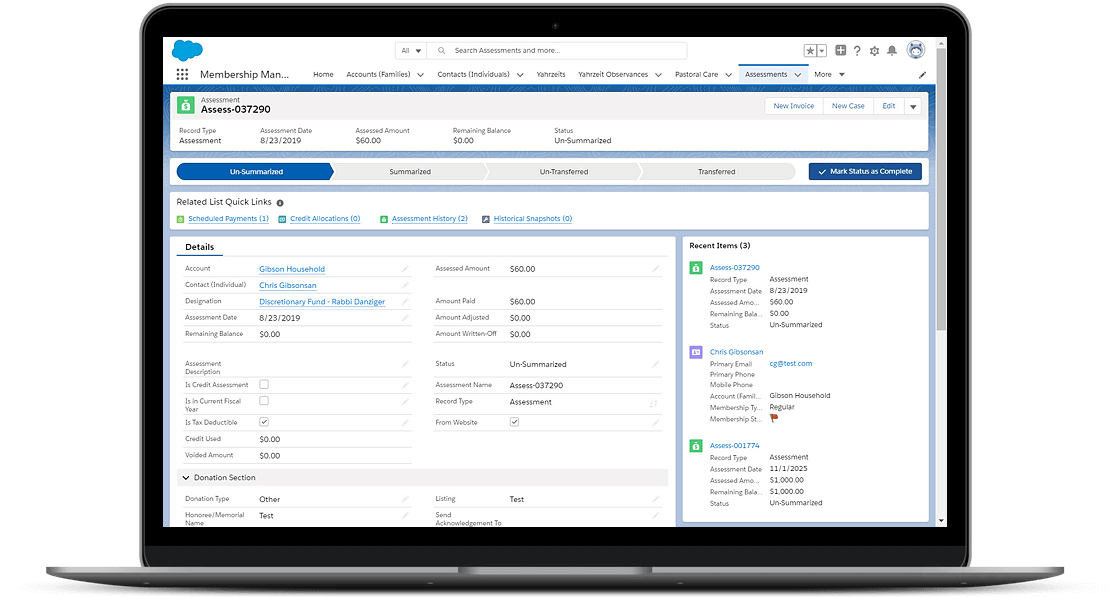Select the Transferred path stage
The height and width of the screenshot is (598, 1111).
(x=716, y=171)
